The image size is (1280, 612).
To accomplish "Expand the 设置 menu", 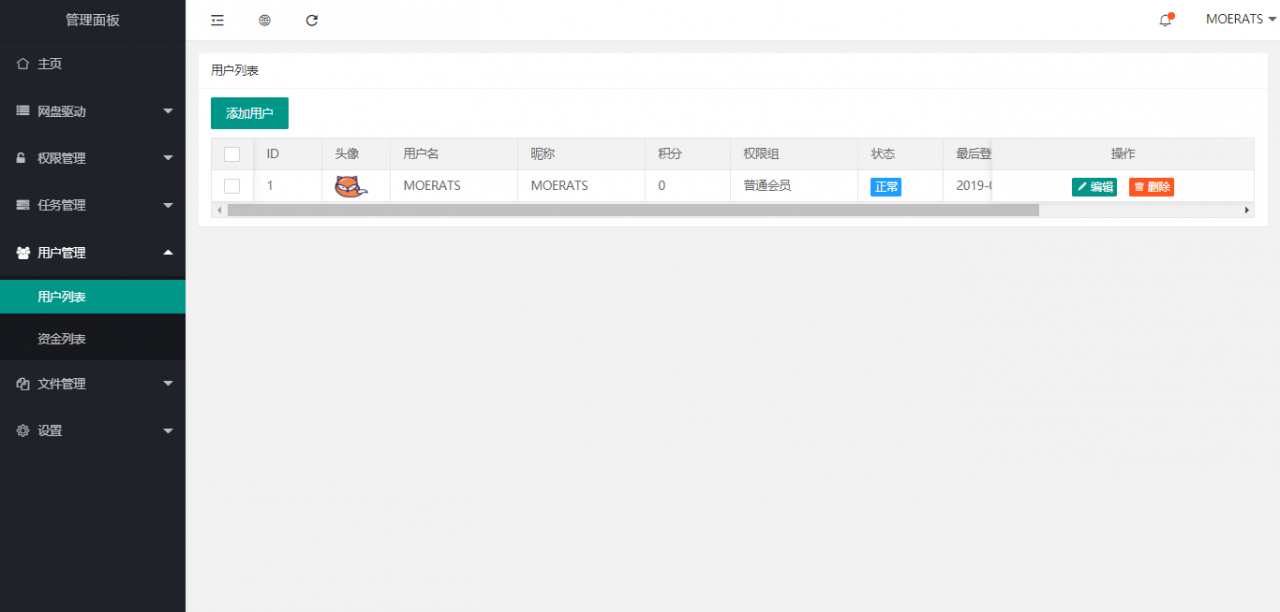I will tap(92, 430).
